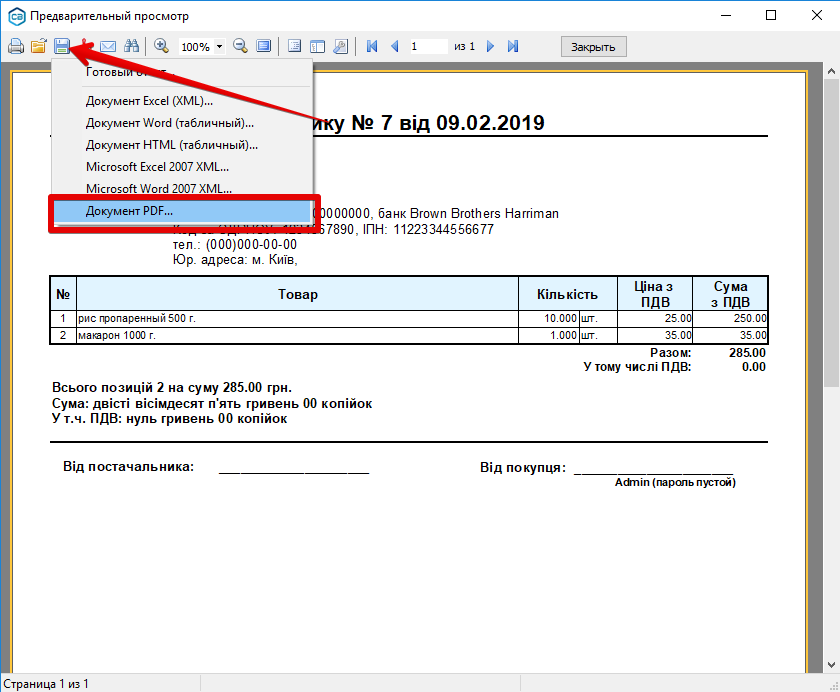
Task: Click the Сума з ПДВ header
Action: (x=730, y=294)
